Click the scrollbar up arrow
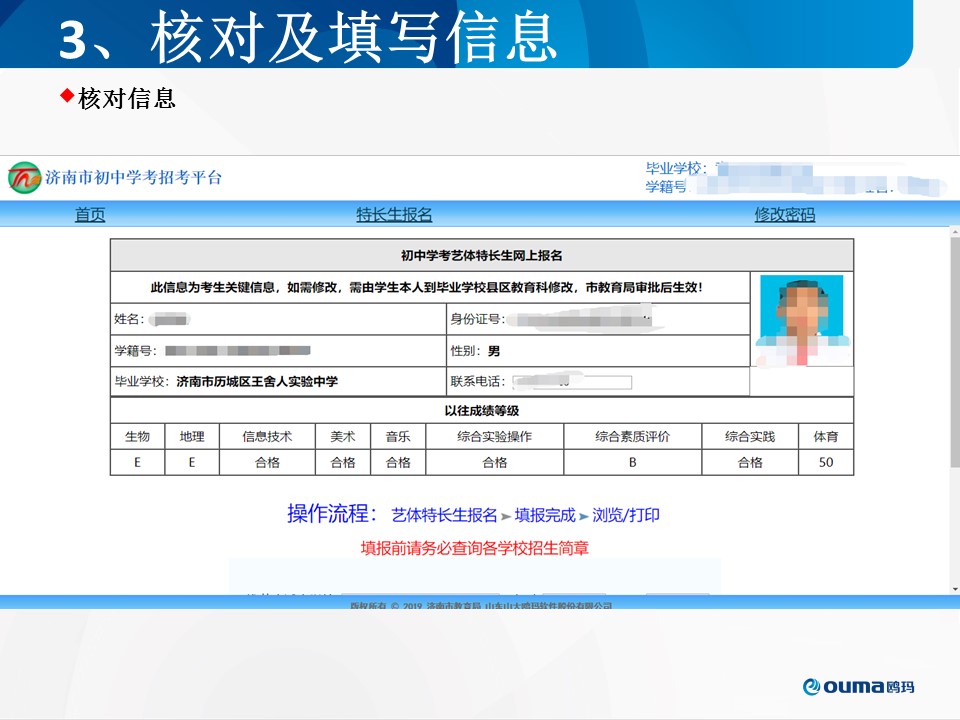 [954, 233]
